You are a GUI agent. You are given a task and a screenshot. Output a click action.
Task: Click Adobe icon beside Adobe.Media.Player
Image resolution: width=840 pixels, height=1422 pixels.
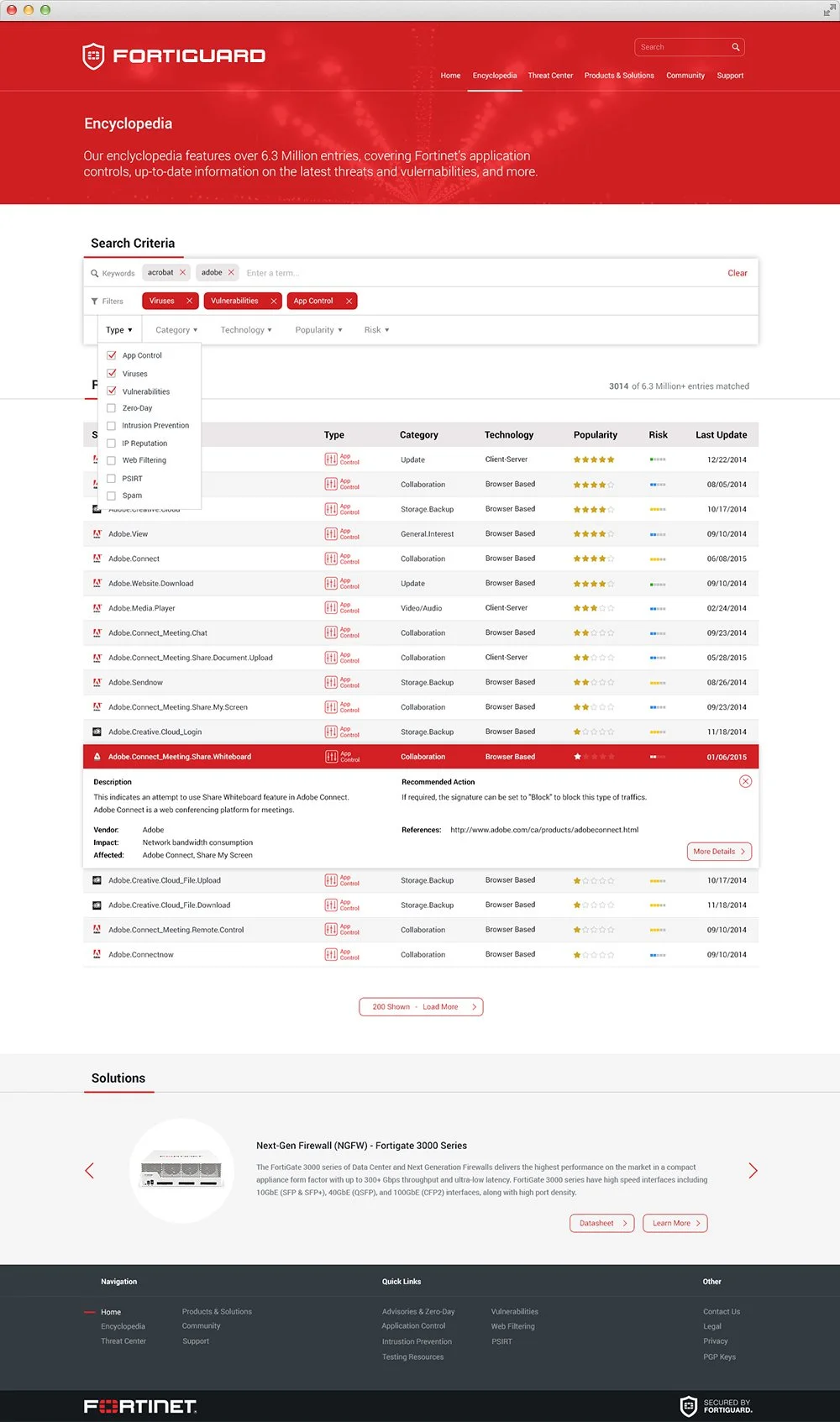click(97, 608)
